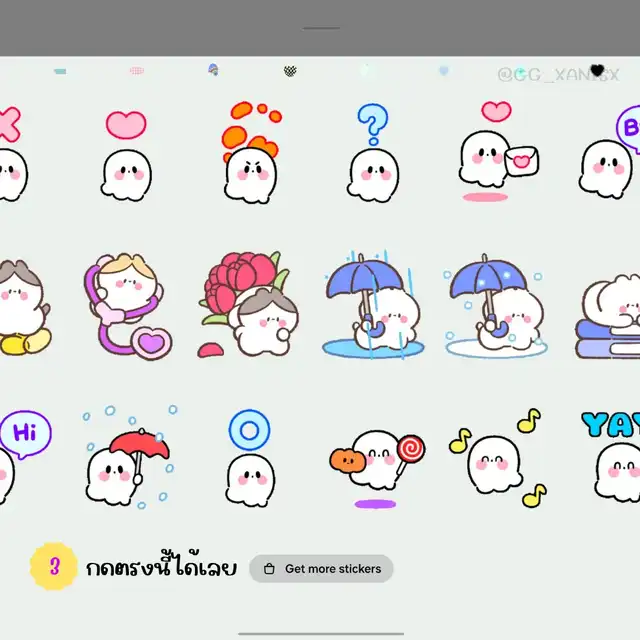Pick the ghost with yellow music notes
This screenshot has height=640, width=640.
pyautogui.click(x=497, y=460)
